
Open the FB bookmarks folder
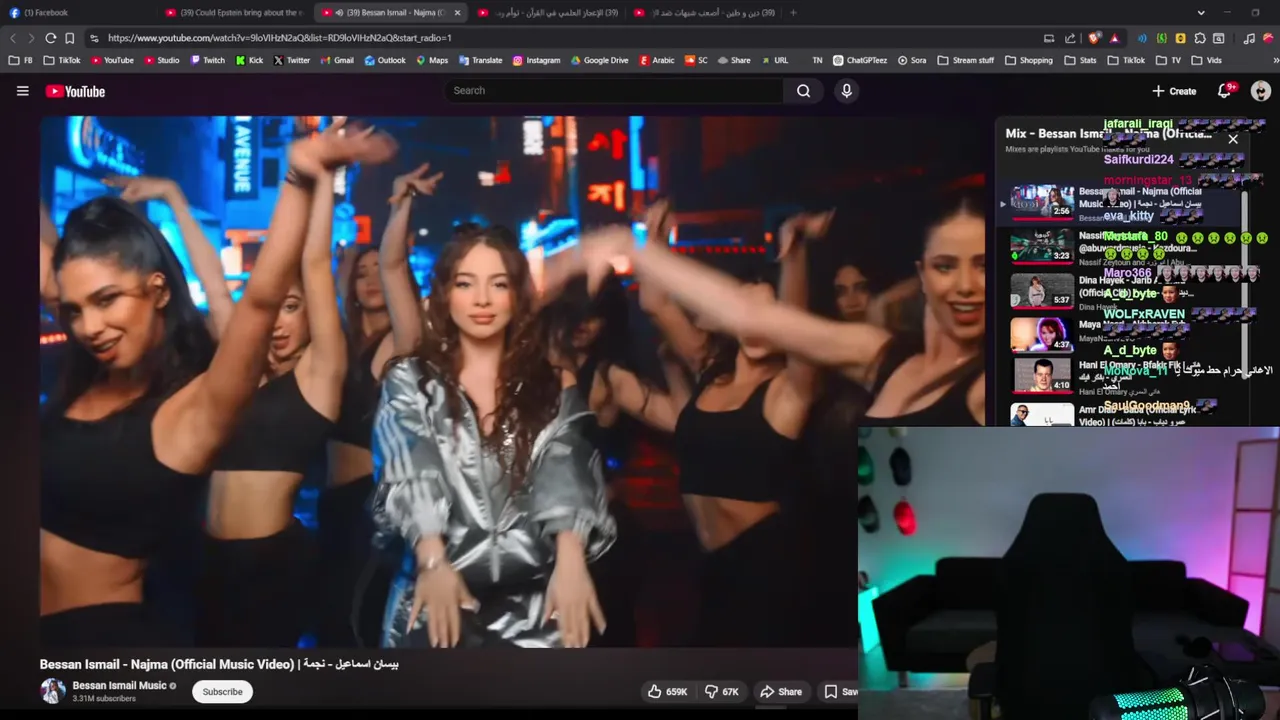click(20, 60)
